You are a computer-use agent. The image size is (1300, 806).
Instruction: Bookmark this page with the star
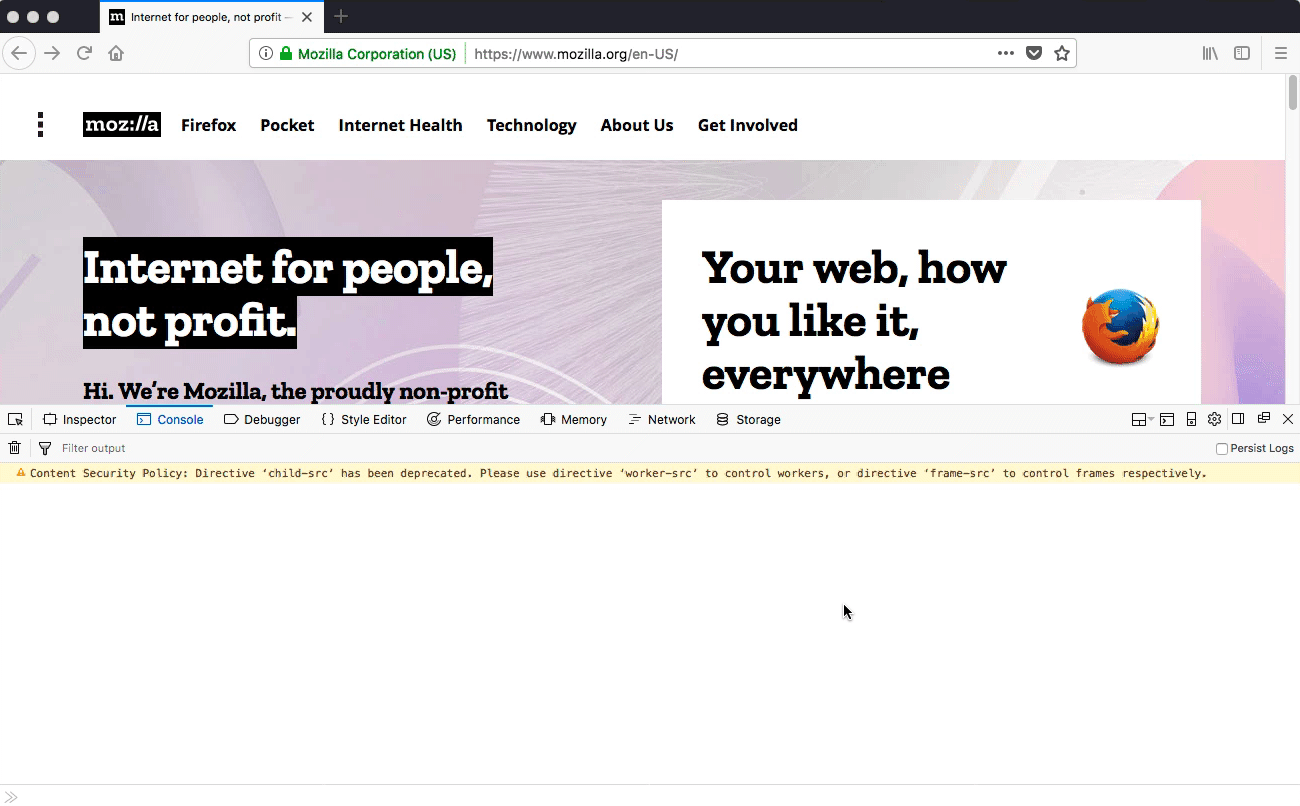(x=1062, y=54)
